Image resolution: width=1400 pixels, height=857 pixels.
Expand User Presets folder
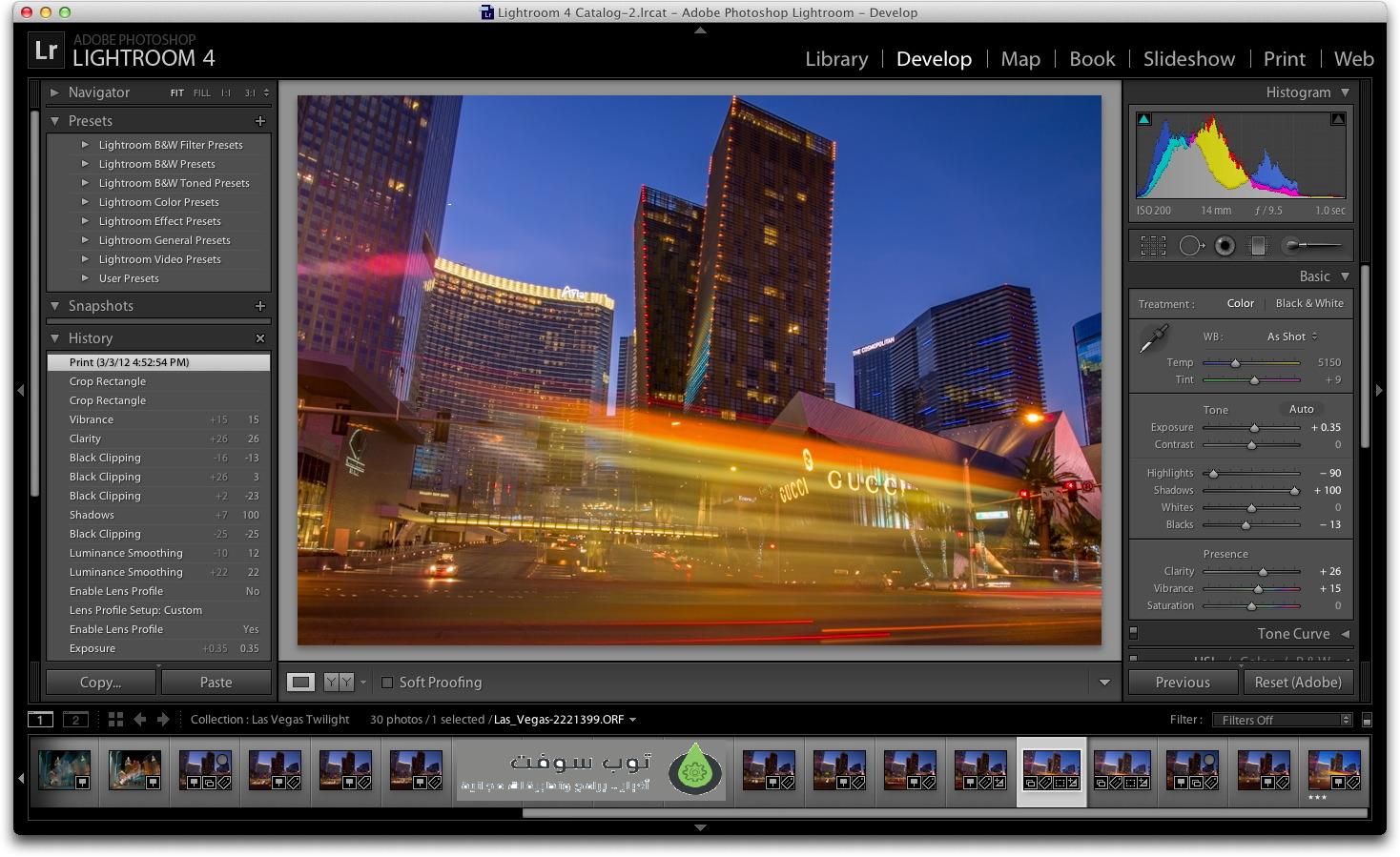[x=85, y=278]
